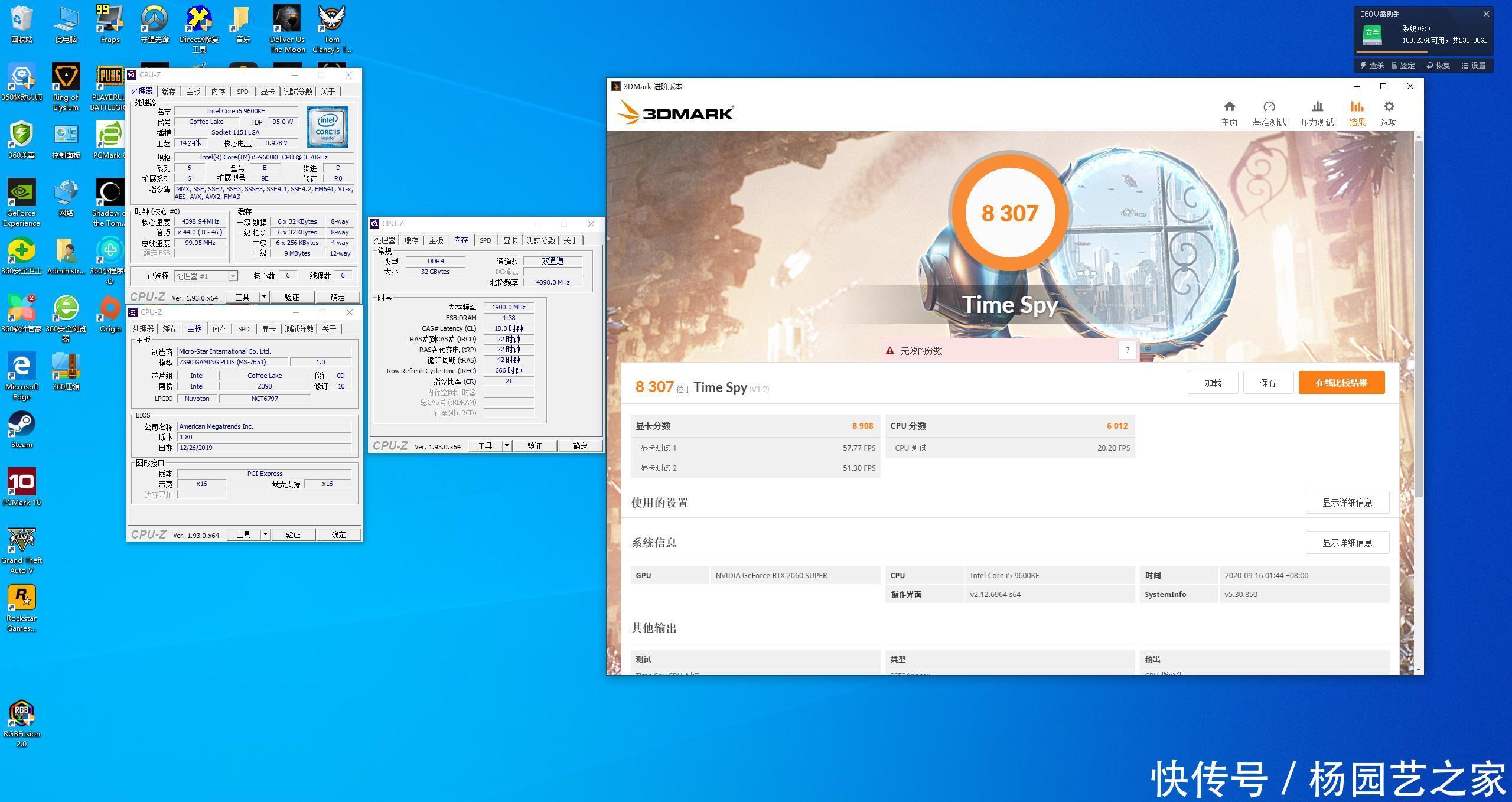Screen dimensions: 1512x802
Task: Open Options (选项) gear icon in 3DMark
Action: (1389, 113)
